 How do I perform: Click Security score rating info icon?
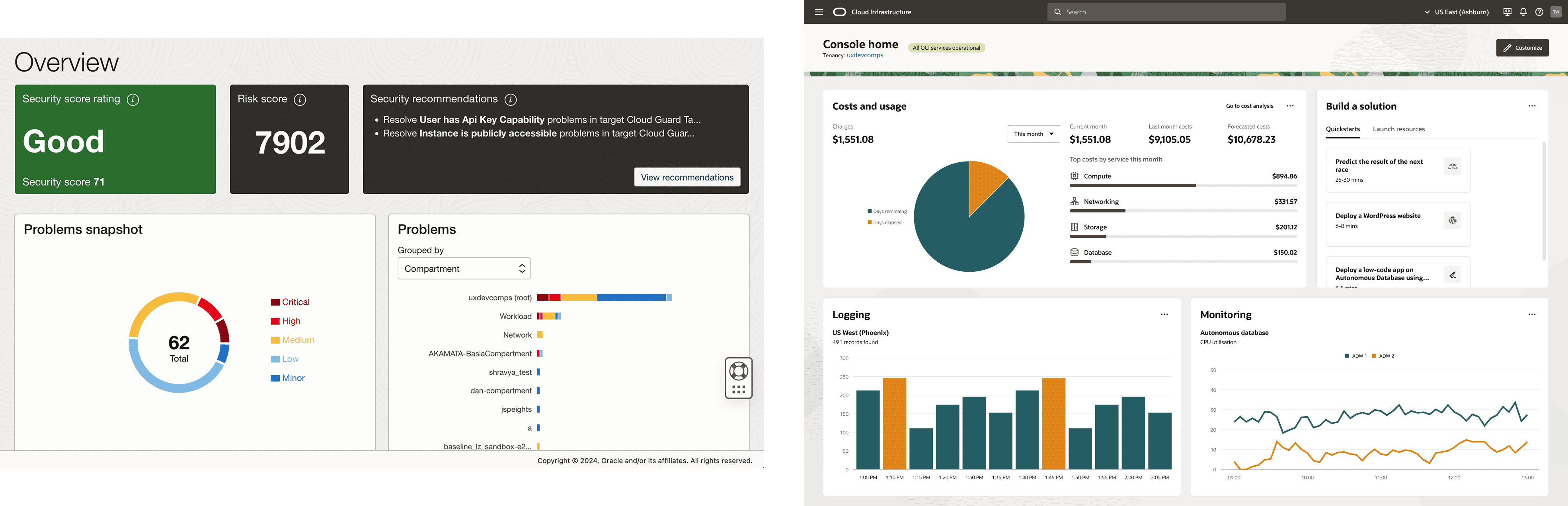[133, 99]
